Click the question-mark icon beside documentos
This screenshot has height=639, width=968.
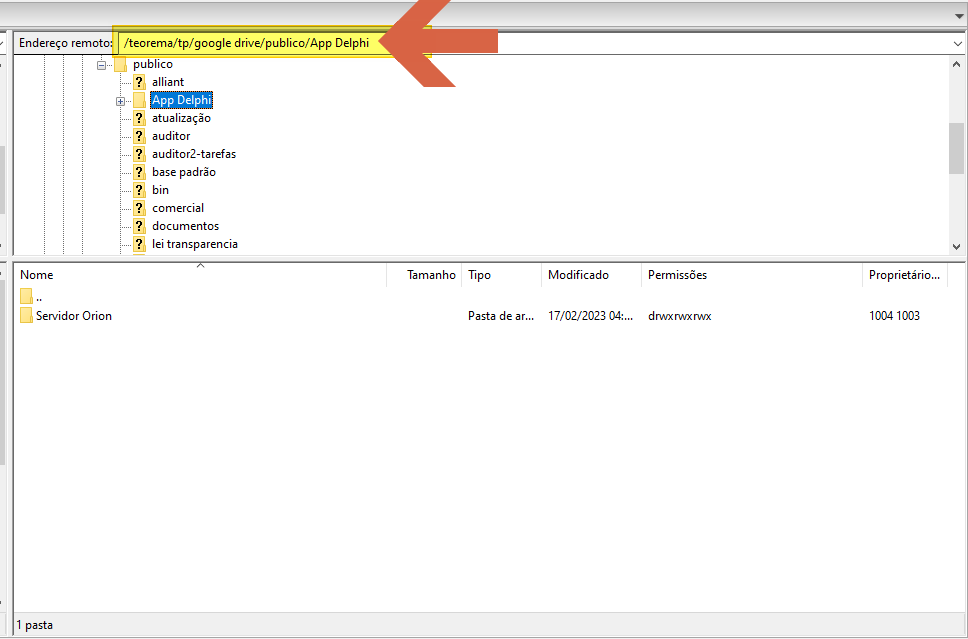(140, 226)
